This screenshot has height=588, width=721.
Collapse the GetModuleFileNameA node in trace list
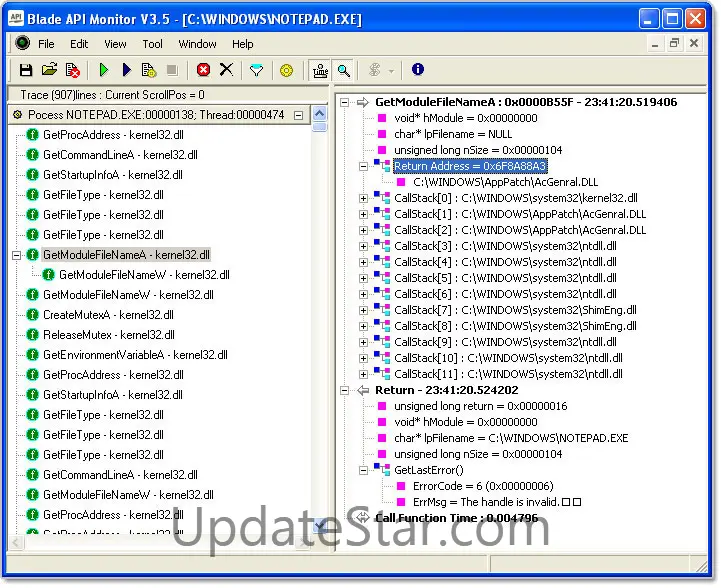(17, 255)
